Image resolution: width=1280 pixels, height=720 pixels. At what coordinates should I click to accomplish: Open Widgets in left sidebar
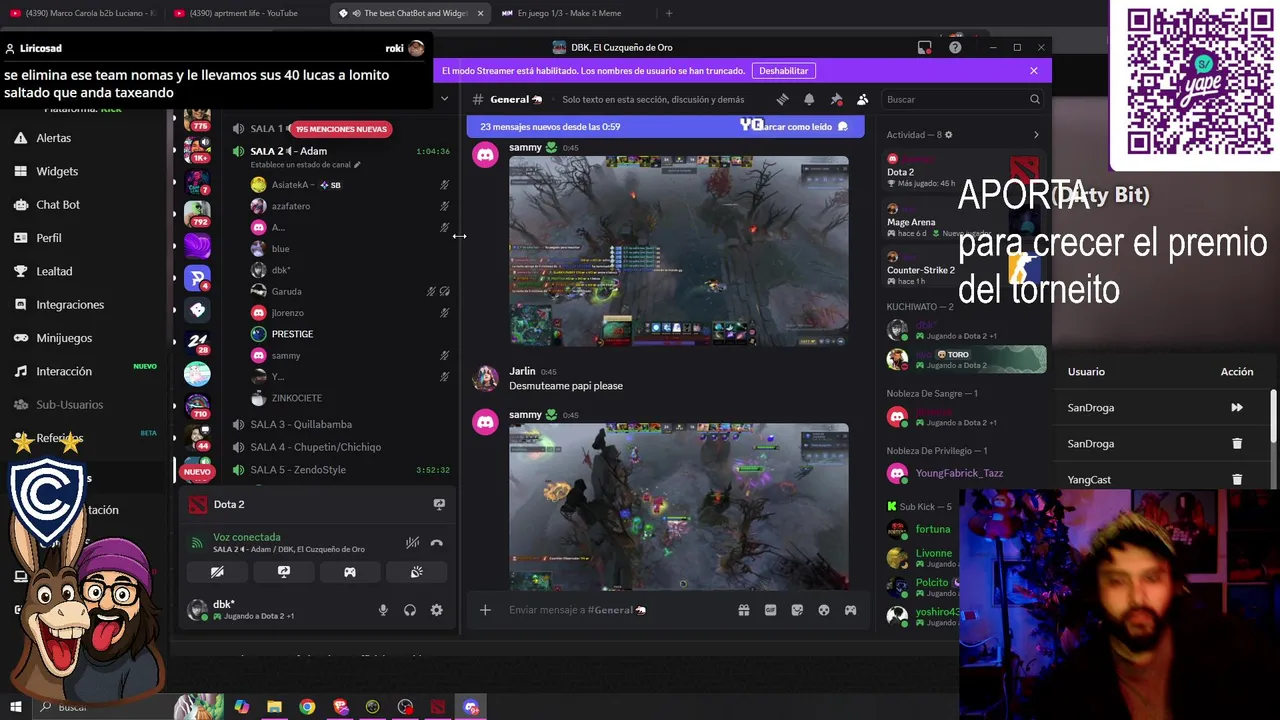click(57, 171)
